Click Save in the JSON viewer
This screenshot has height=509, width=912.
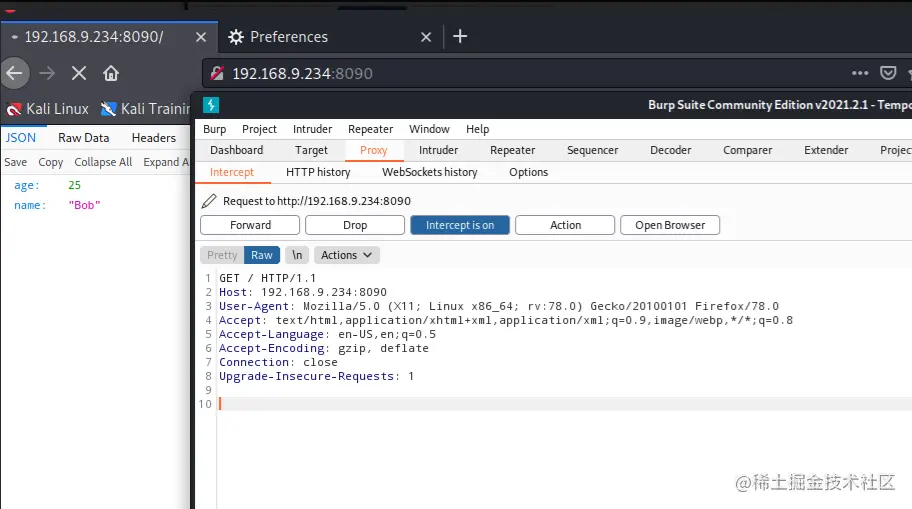16,162
